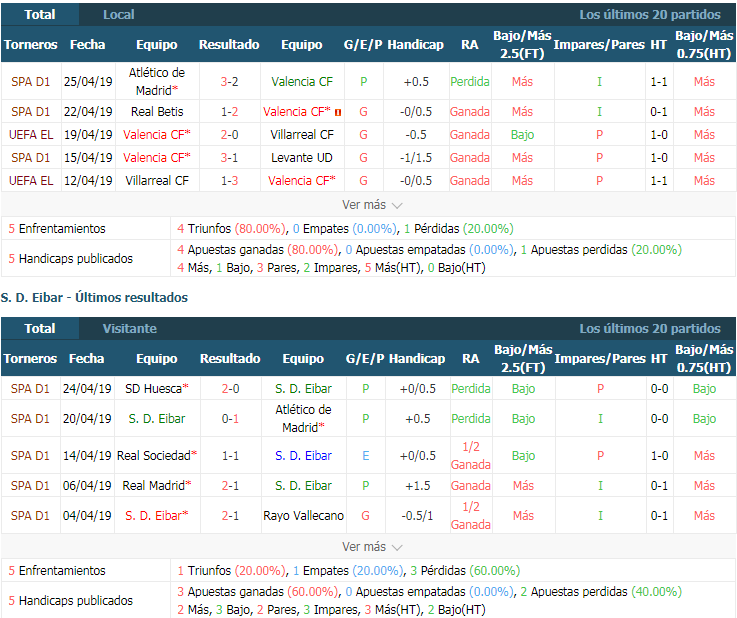Click 4 Apuestas ganadas (80.00%) text
This screenshot has height=618, width=737.
click(258, 250)
